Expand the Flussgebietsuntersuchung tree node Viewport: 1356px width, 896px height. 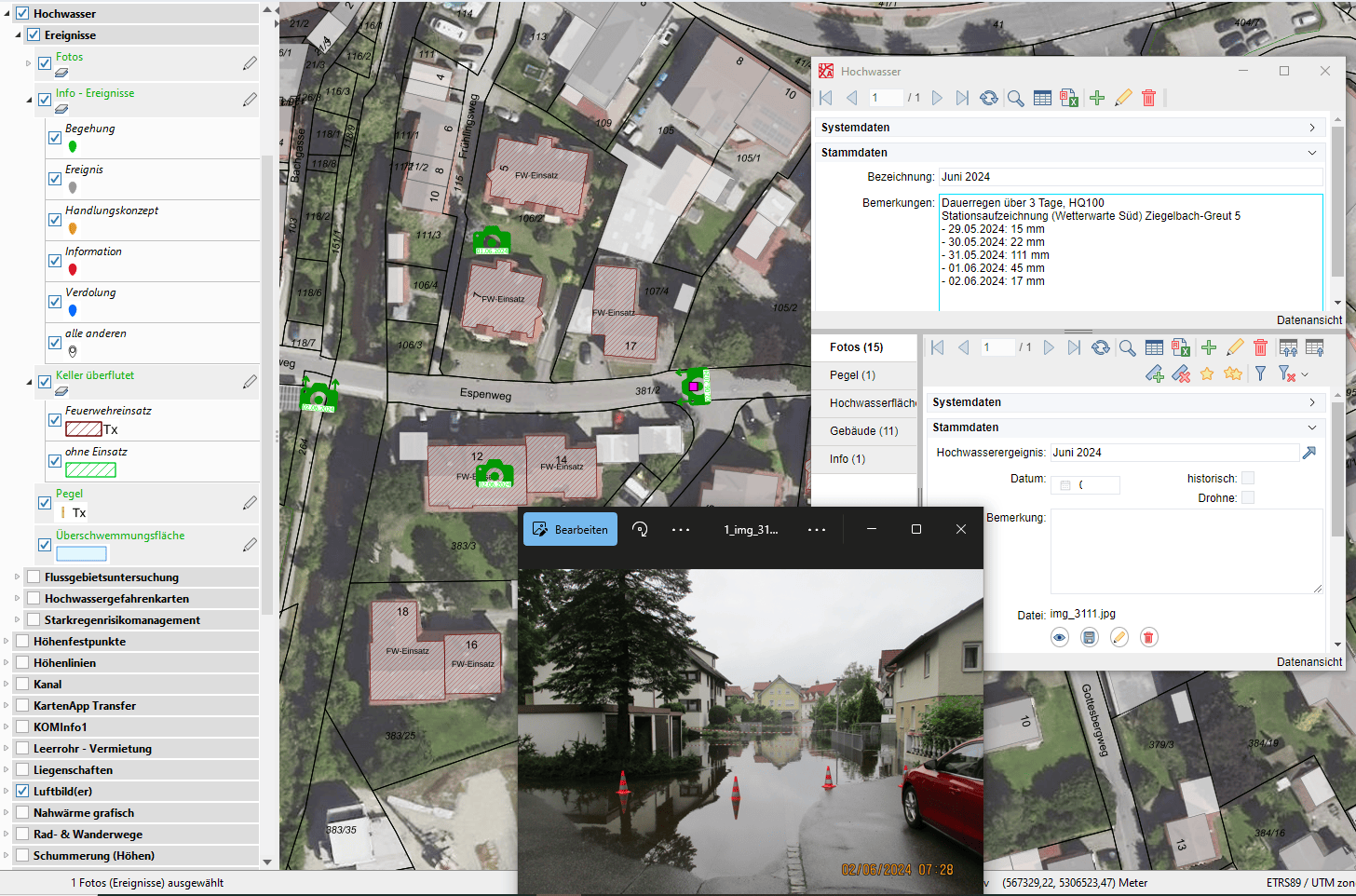point(17,577)
